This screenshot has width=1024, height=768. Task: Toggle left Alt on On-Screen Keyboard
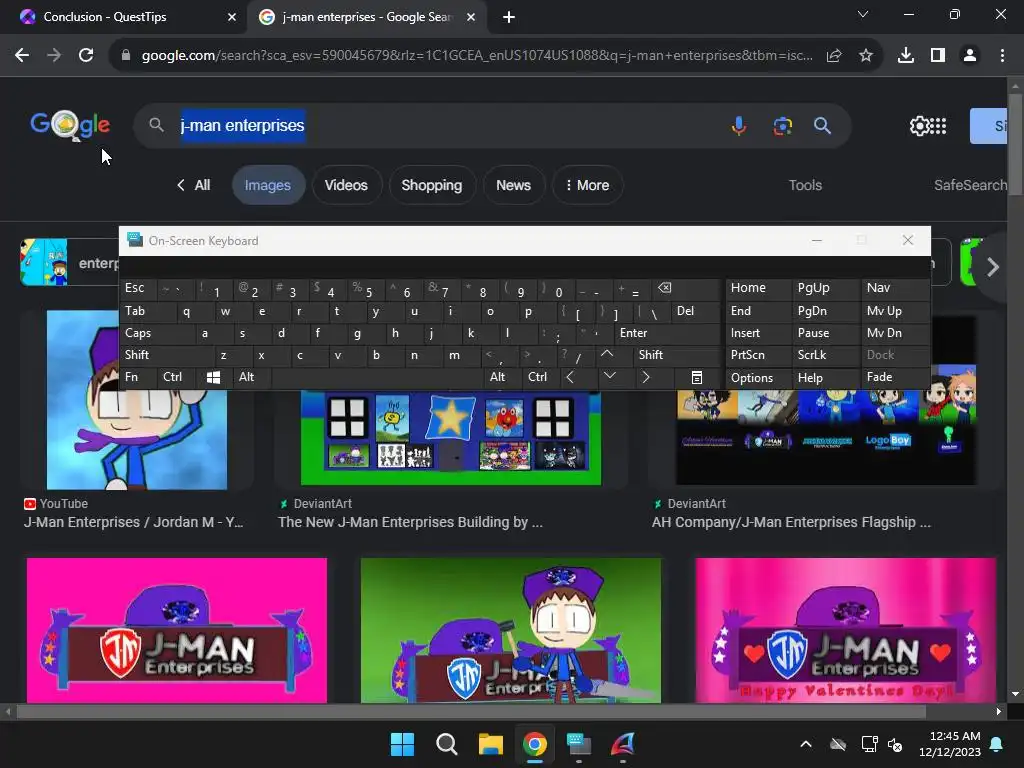(x=251, y=377)
